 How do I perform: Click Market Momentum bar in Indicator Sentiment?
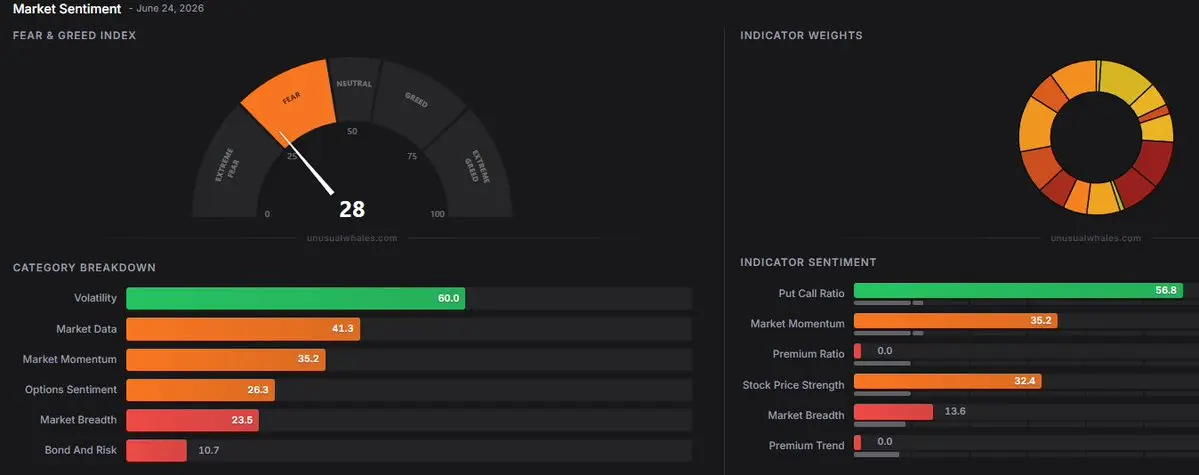pos(955,321)
